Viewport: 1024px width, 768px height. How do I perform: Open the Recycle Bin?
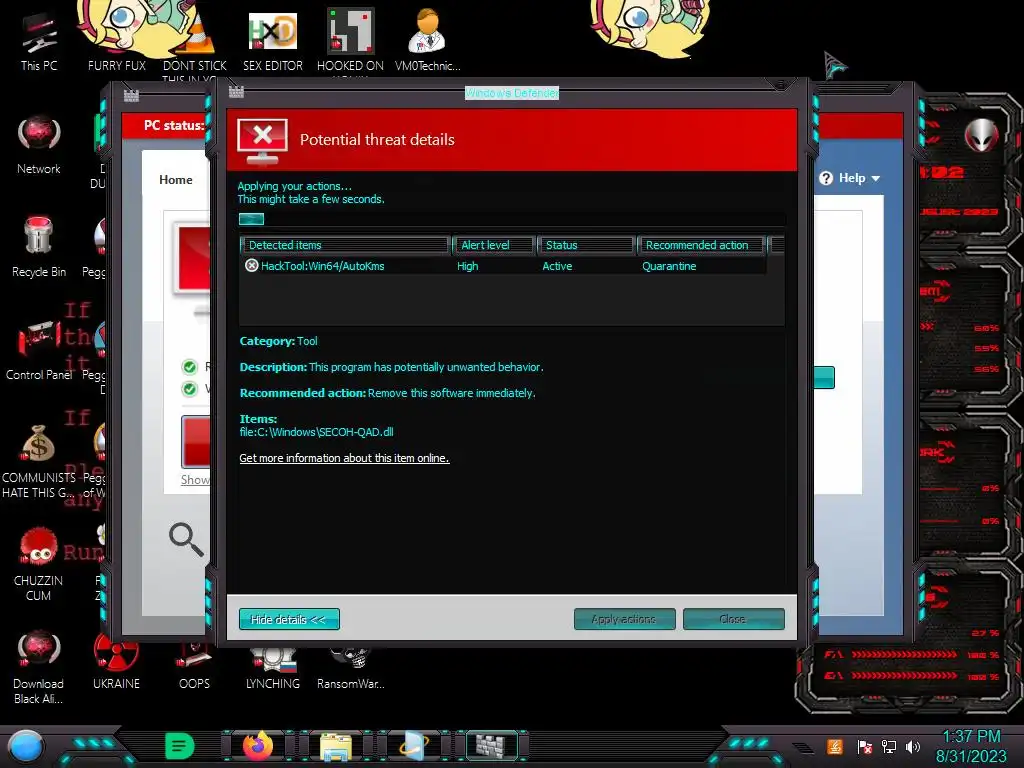coord(39,247)
